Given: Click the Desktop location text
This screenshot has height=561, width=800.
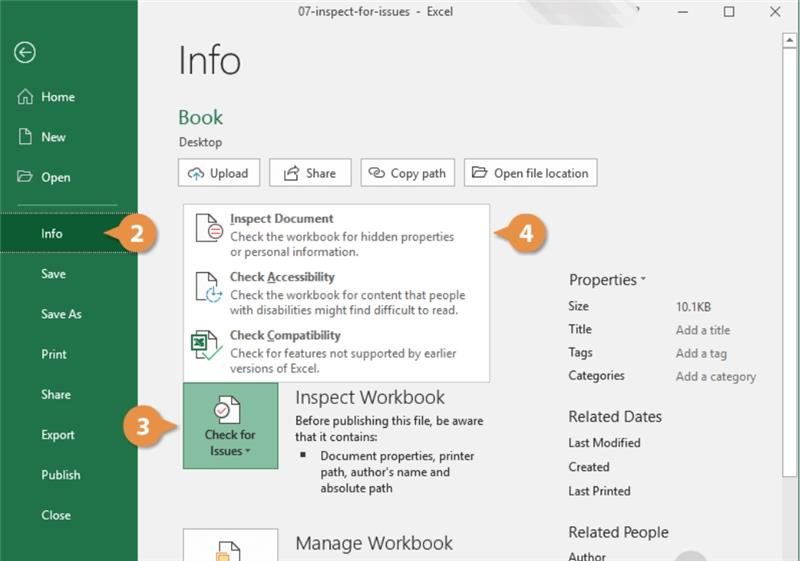Looking at the screenshot, I should [200, 142].
